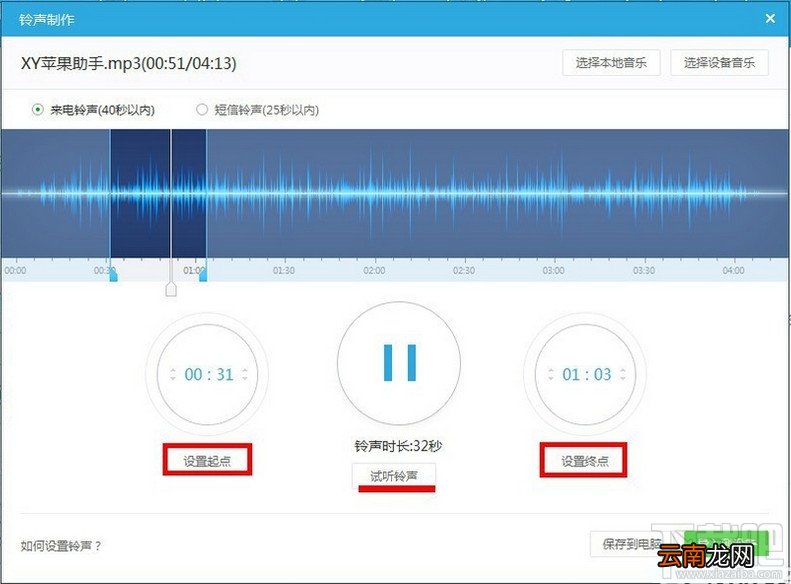The width and height of the screenshot is (791, 584).
Task: Adjust end time minutes with left stepper arrows
Action: pos(550,374)
